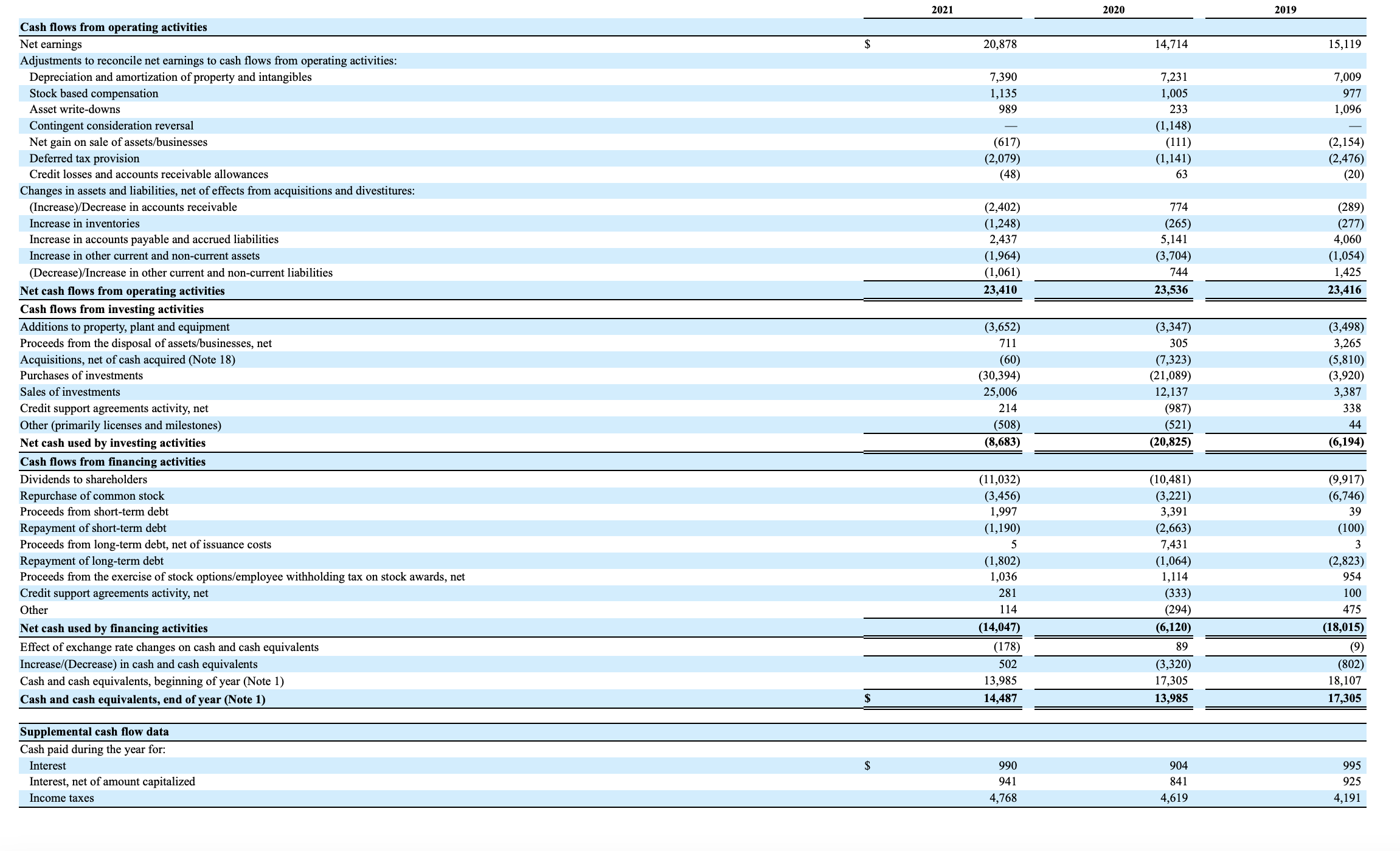The image size is (1400, 851).
Task: Select the 20,878 net earnings value
Action: [x=1000, y=44]
